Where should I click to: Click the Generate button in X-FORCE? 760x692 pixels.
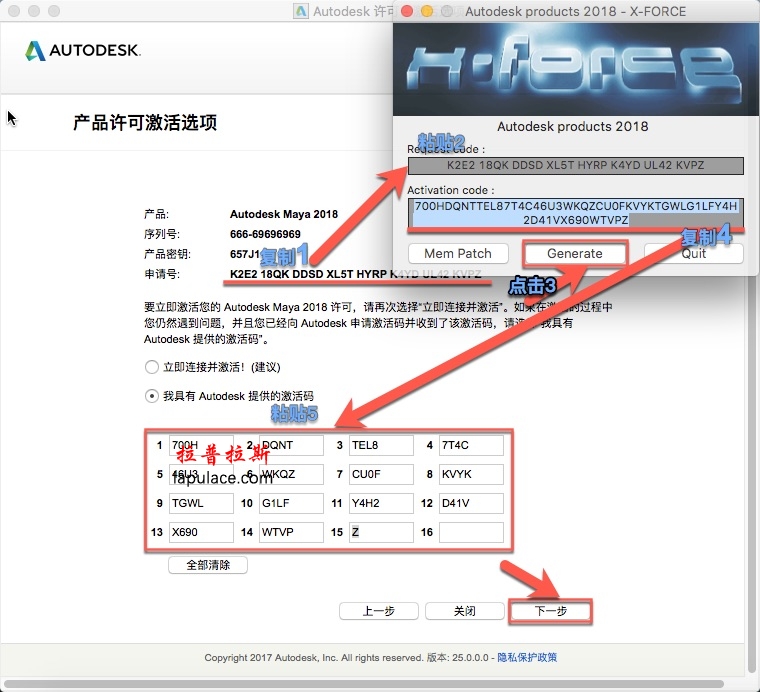pos(575,253)
